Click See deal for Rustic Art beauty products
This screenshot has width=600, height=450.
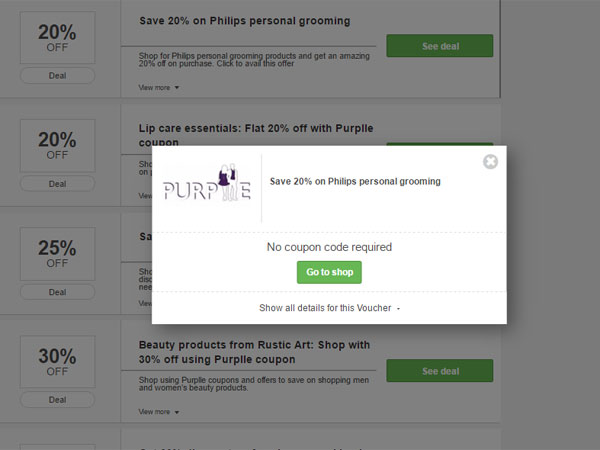click(x=439, y=371)
